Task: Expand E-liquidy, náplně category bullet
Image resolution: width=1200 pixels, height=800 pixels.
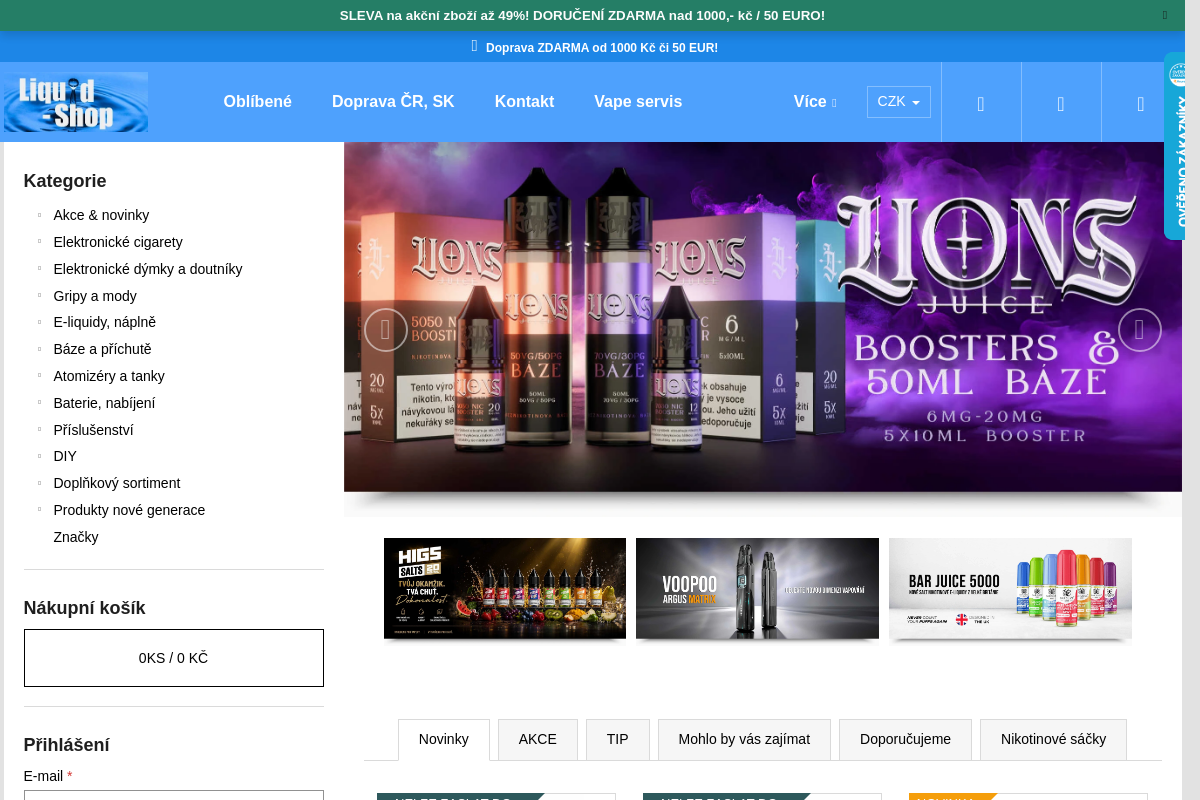Action: [x=39, y=322]
